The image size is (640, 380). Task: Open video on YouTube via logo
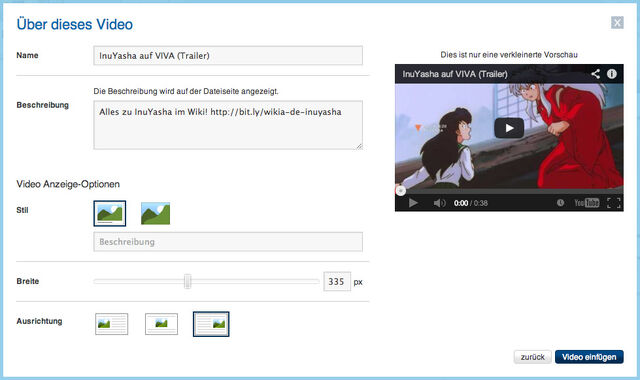tap(587, 203)
